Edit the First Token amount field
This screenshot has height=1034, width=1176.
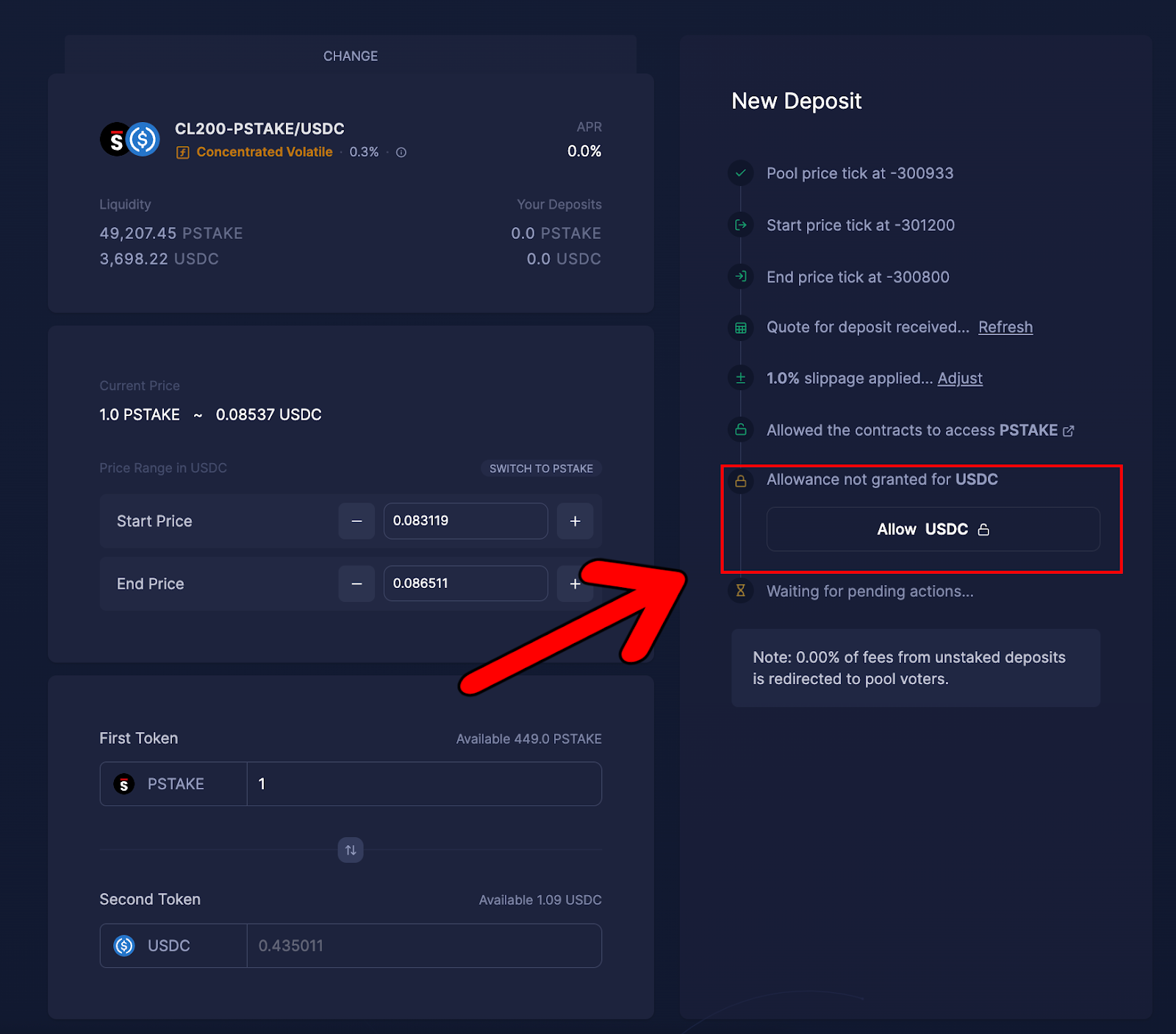point(424,784)
